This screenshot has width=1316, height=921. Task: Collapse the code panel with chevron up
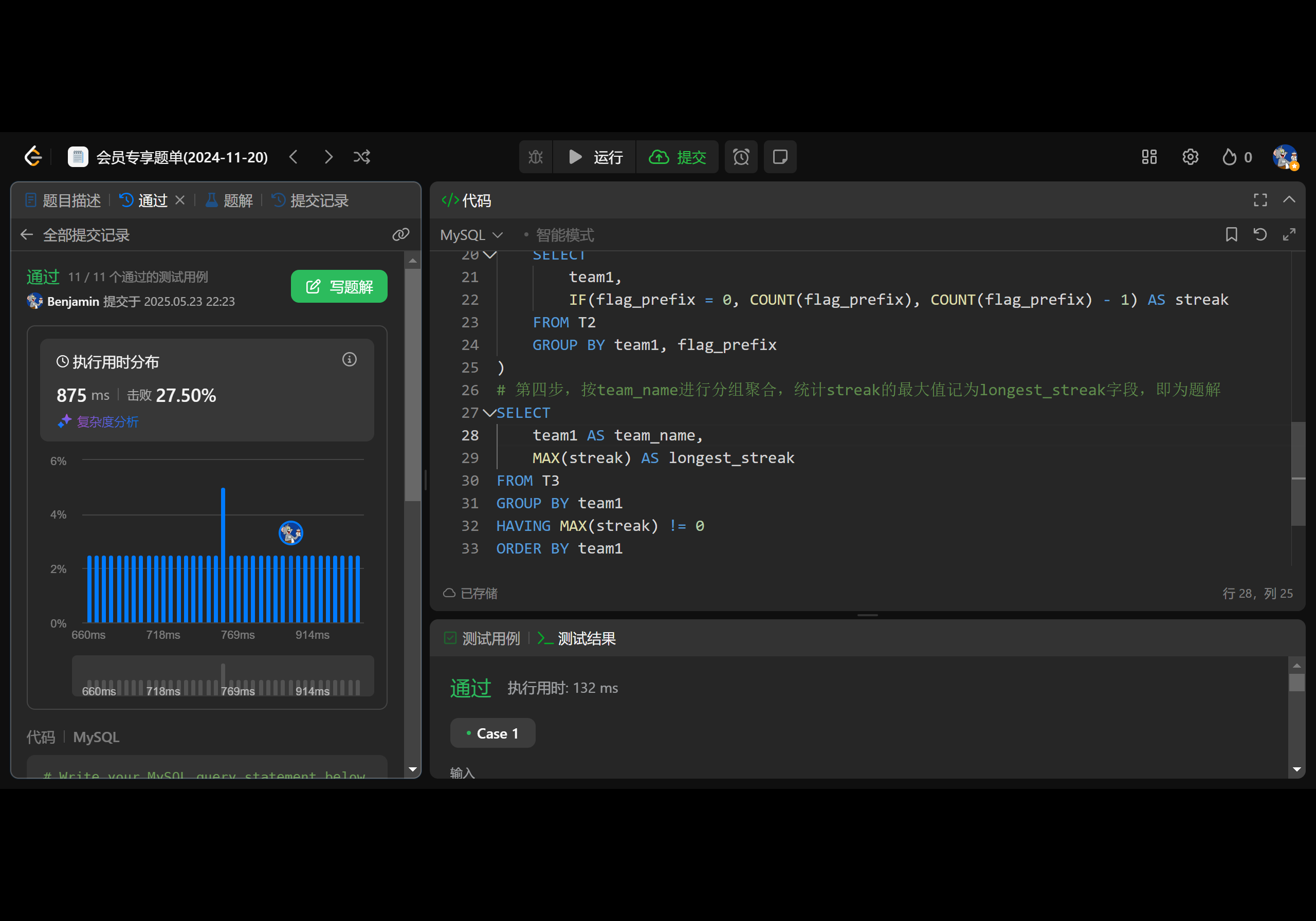(1289, 200)
